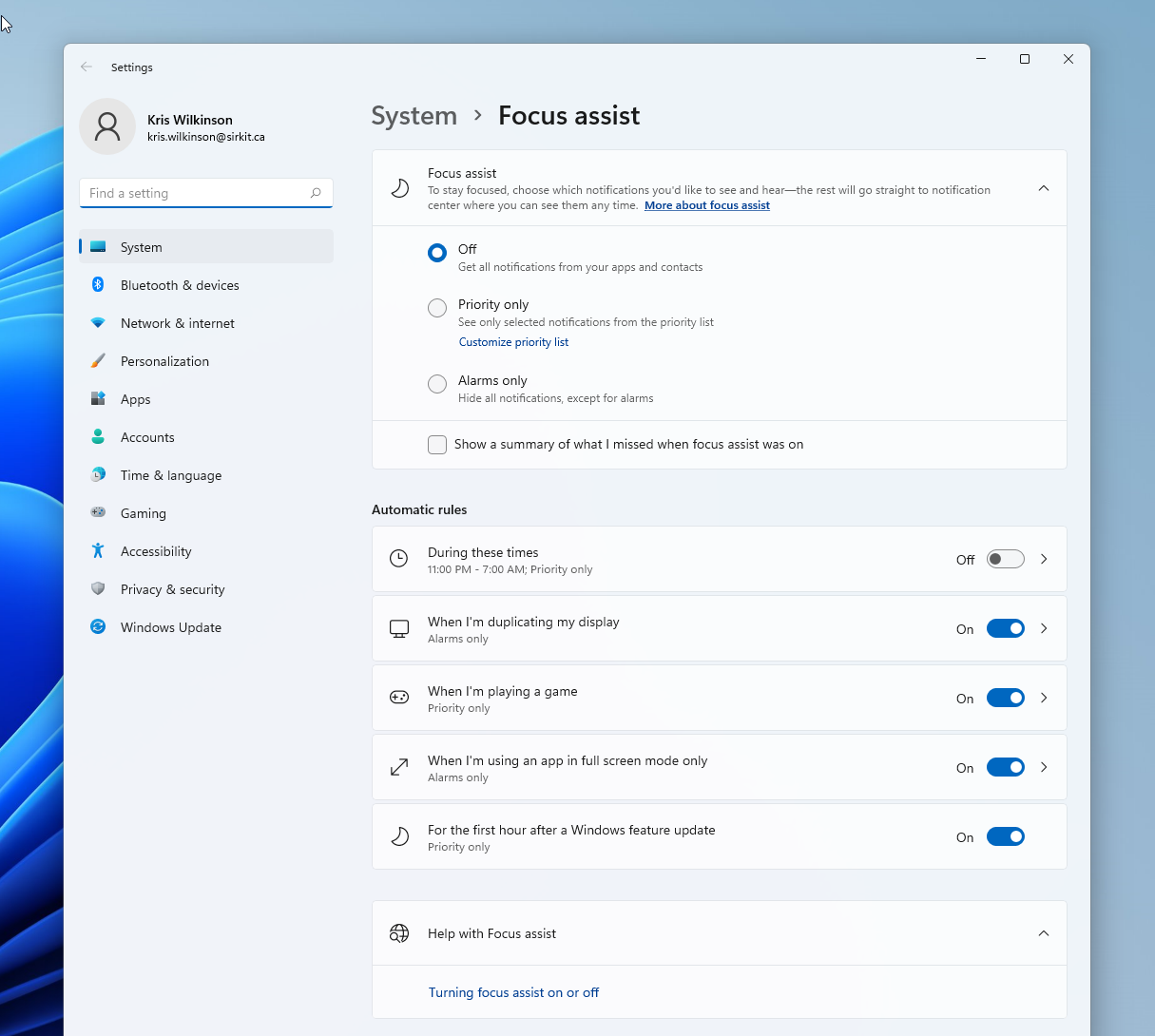Open playing a game details chevron

(1044, 698)
